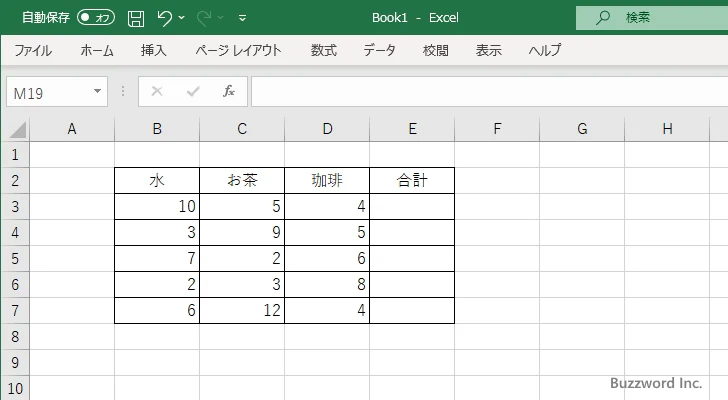Viewport: 728px width, 400px height.
Task: Select cell C4 containing 9
Action: point(242,232)
